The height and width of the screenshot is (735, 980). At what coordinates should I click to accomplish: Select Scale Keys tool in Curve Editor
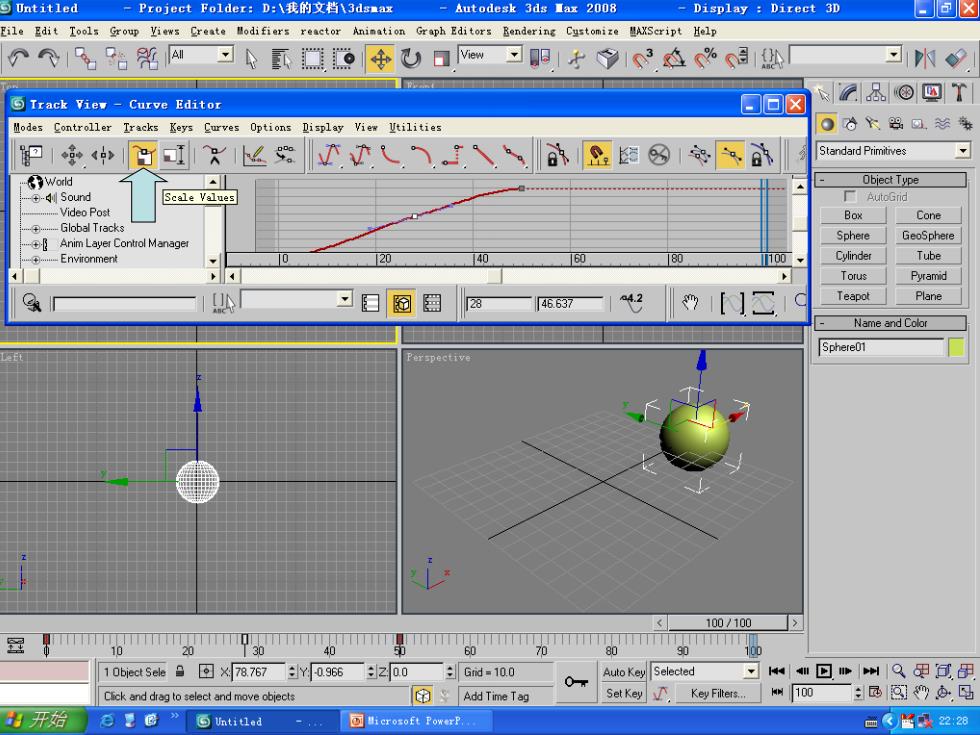pos(143,155)
